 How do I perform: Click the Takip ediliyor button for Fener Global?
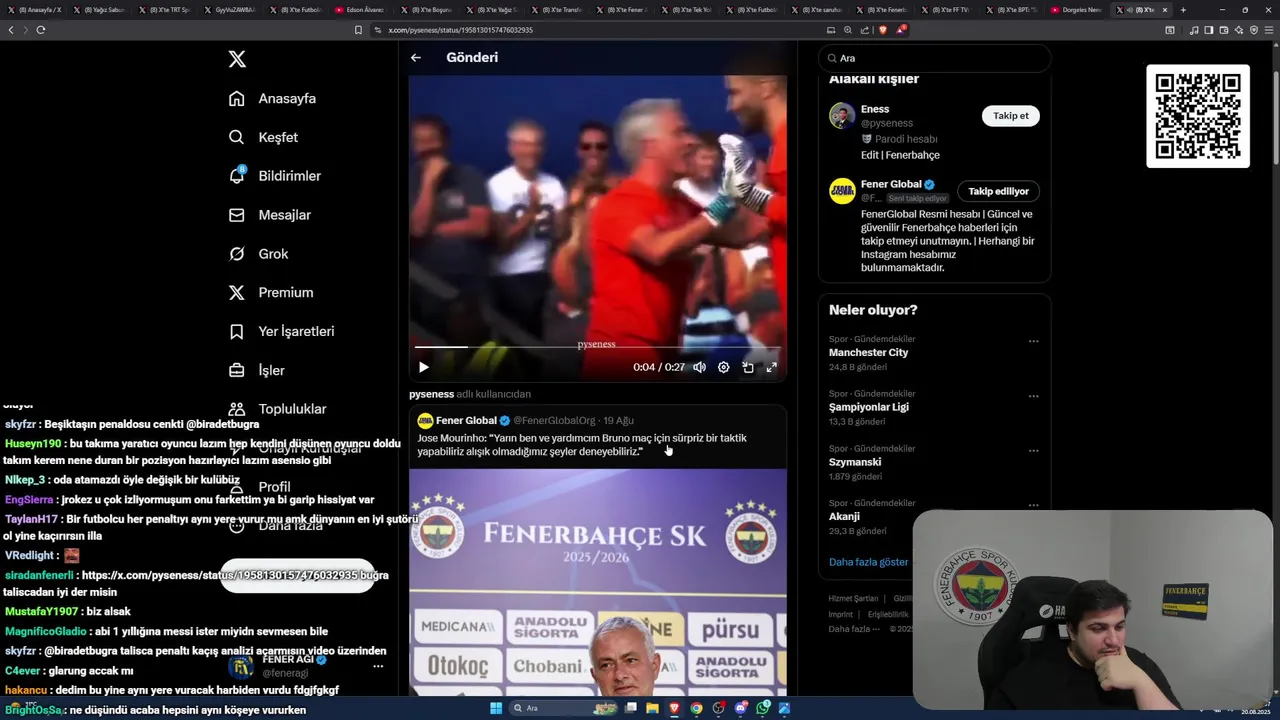click(998, 191)
